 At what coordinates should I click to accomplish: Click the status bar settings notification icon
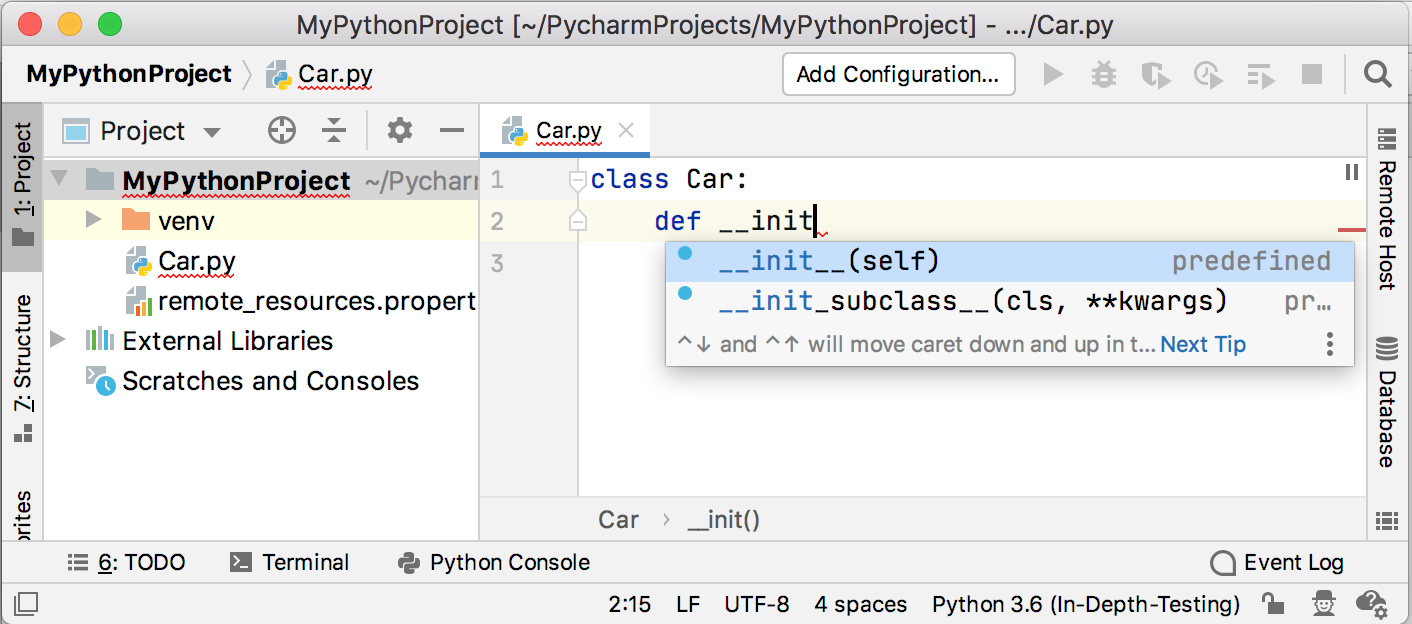click(1370, 603)
